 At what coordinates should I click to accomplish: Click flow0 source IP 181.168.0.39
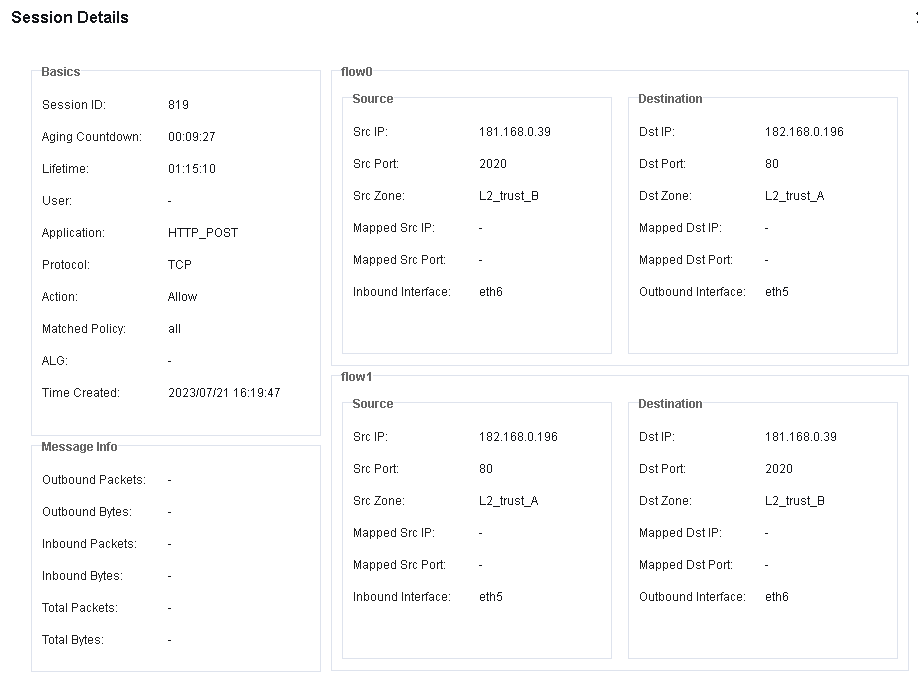(x=515, y=132)
